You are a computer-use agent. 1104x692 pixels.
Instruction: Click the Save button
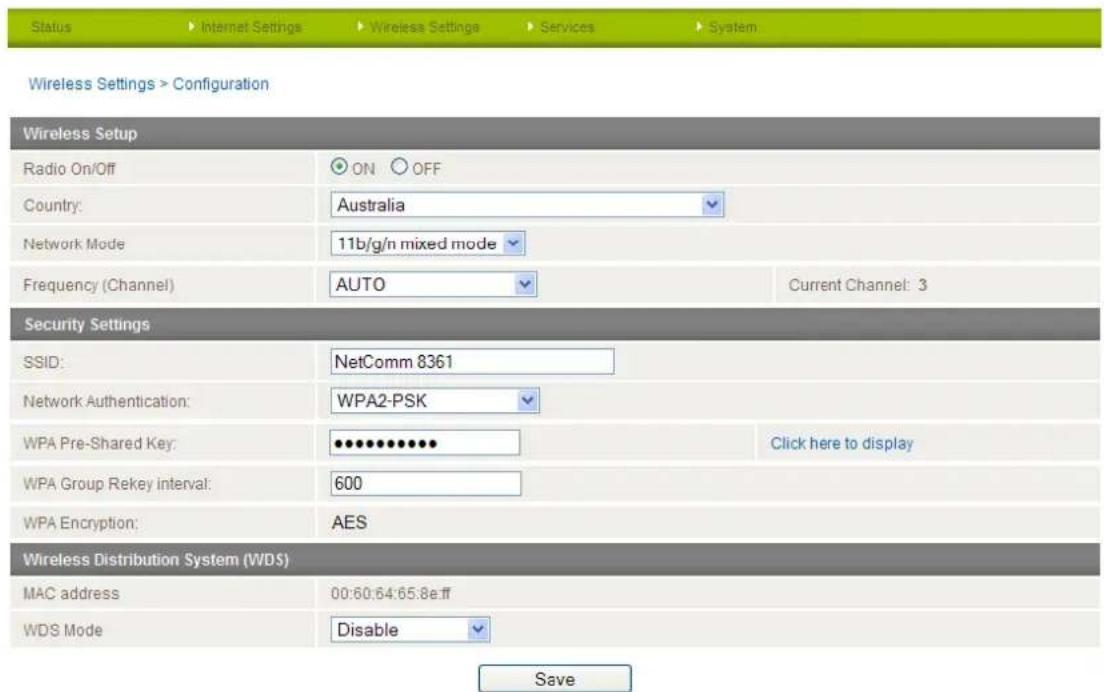pyautogui.click(x=555, y=679)
